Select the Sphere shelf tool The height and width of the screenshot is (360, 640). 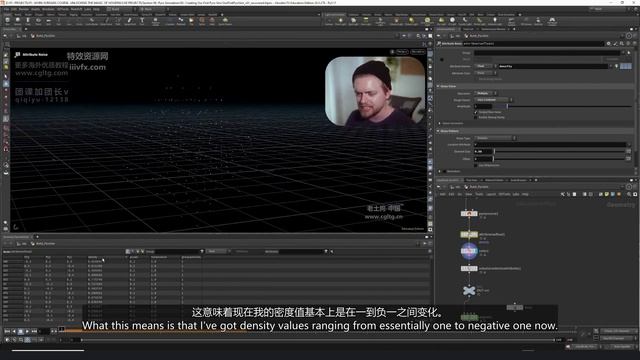click(x=18, y=21)
